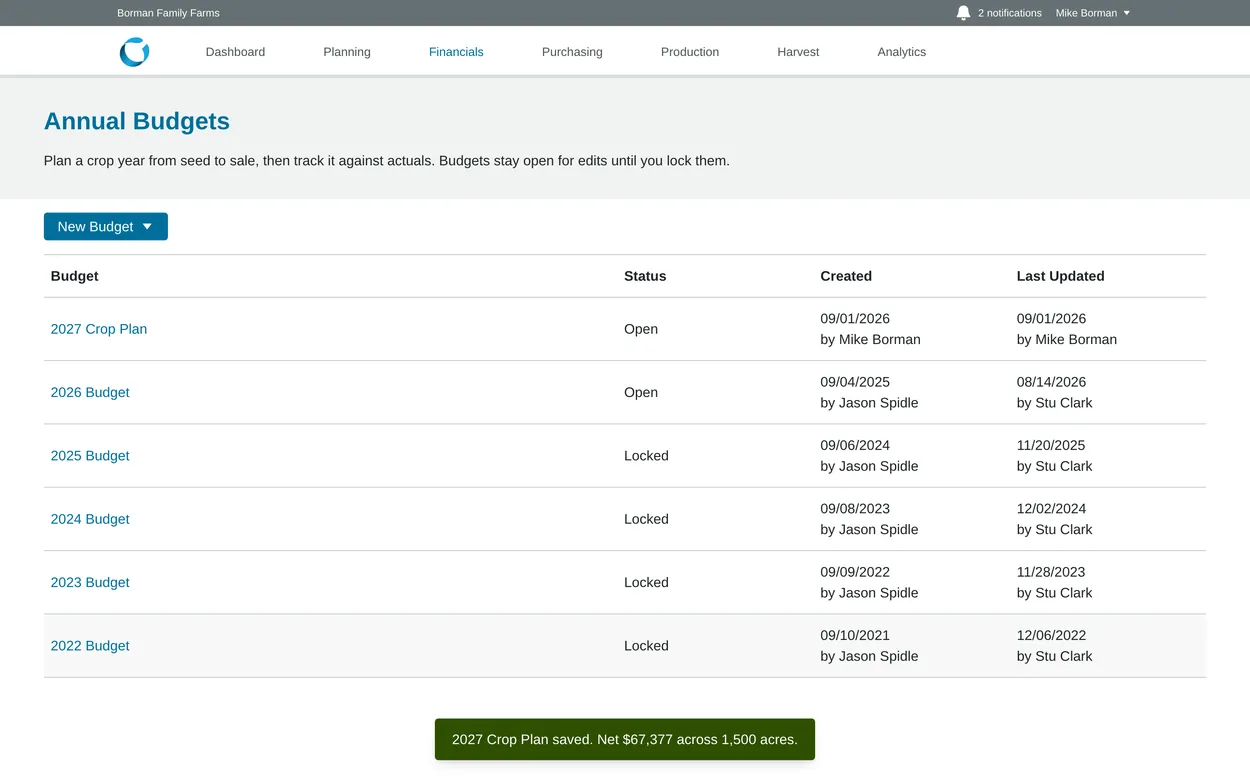Click the Created column header
Screen dimensions: 1250x781
tap(846, 276)
